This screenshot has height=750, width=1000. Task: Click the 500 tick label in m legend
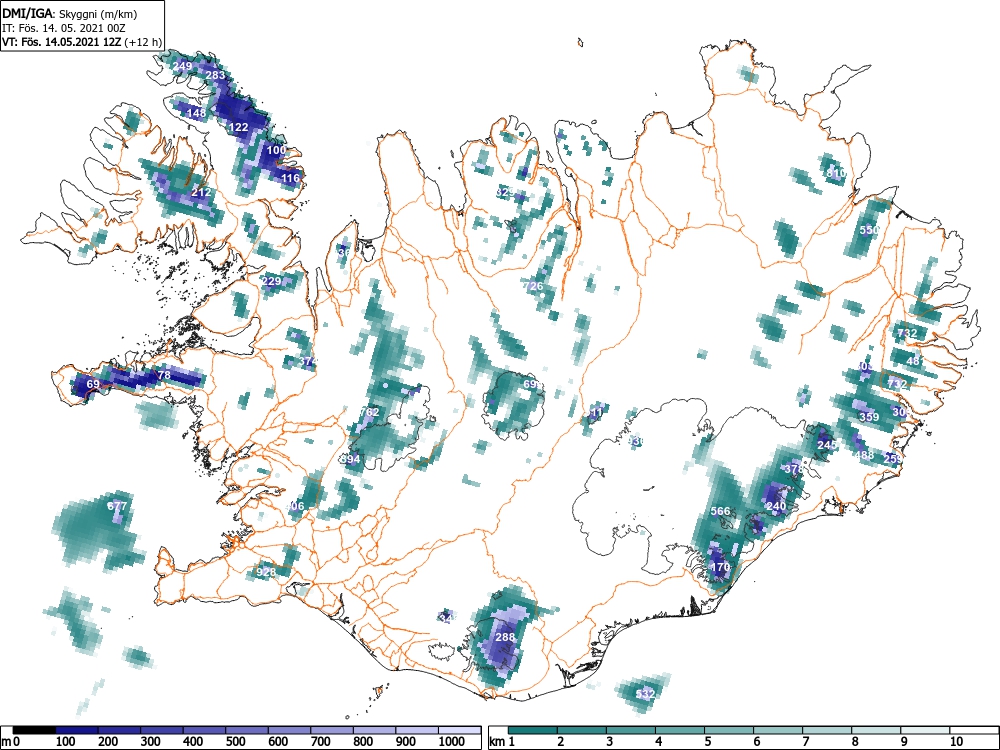point(235,742)
